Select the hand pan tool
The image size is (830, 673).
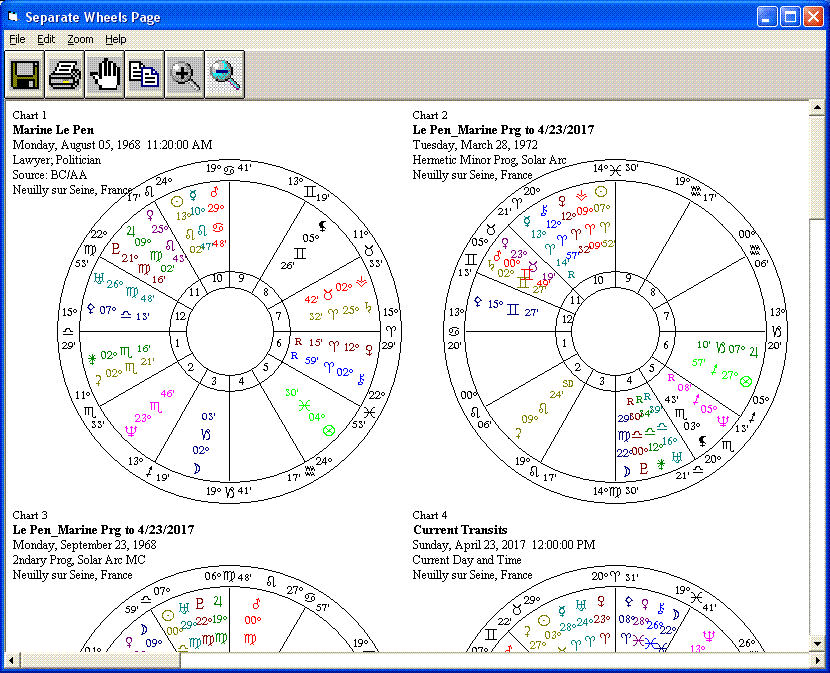(x=105, y=75)
